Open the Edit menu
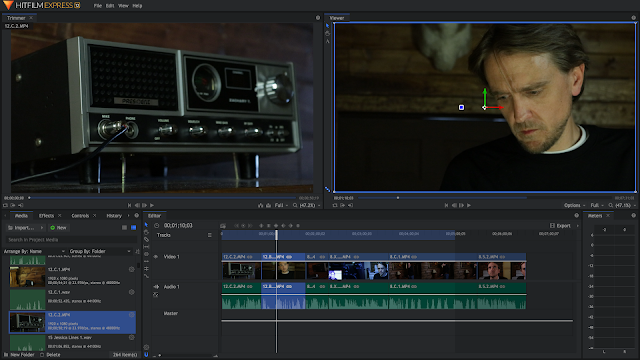This screenshot has width=640, height=360. point(110,6)
